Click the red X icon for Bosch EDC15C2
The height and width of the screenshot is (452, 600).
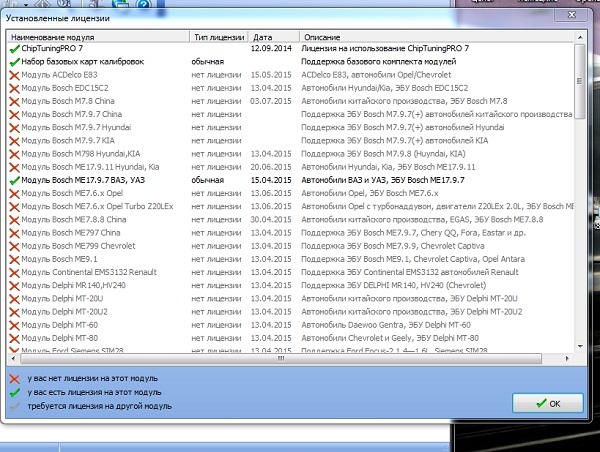point(13,88)
